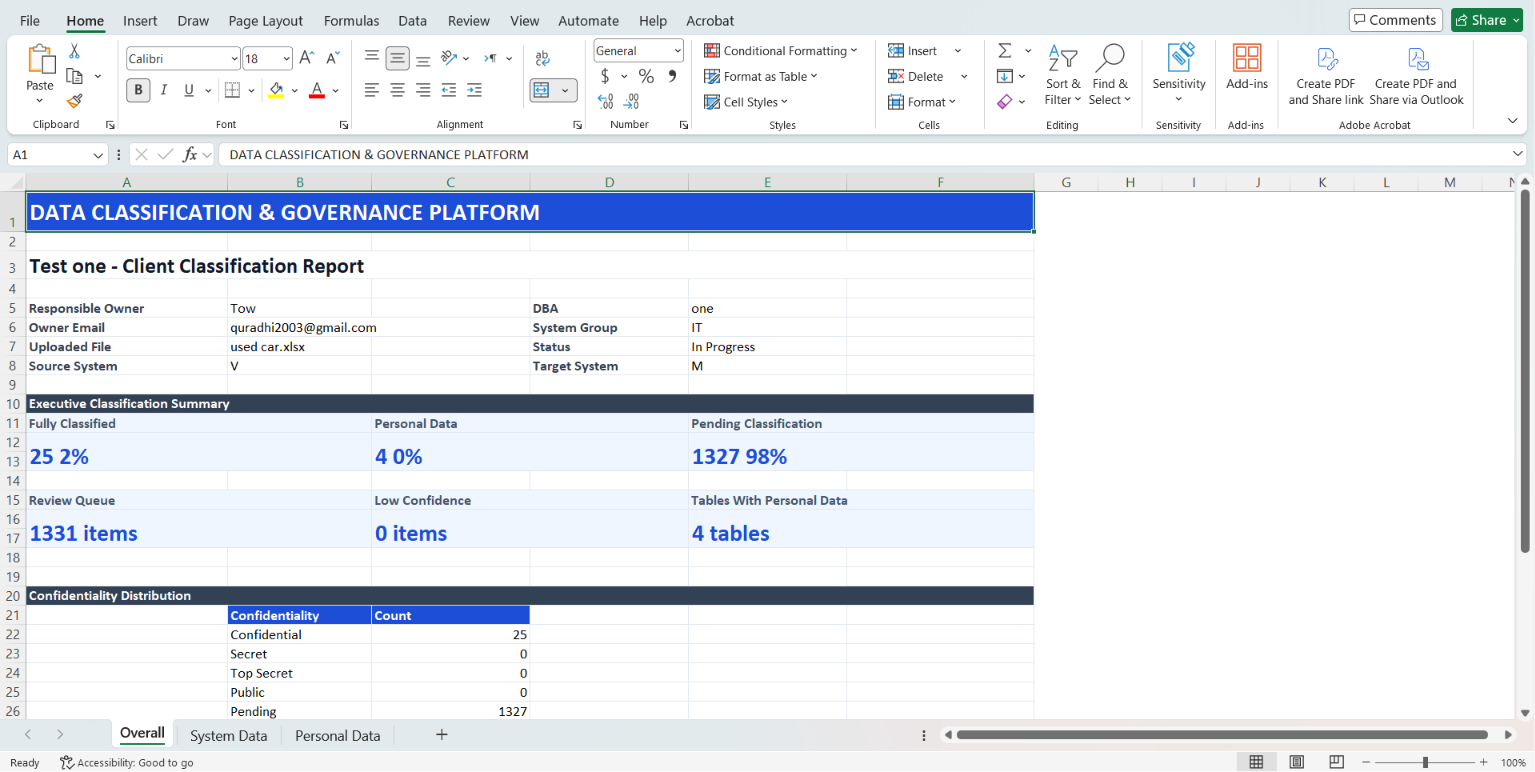The image size is (1535, 772).
Task: Align text right
Action: 423,90
